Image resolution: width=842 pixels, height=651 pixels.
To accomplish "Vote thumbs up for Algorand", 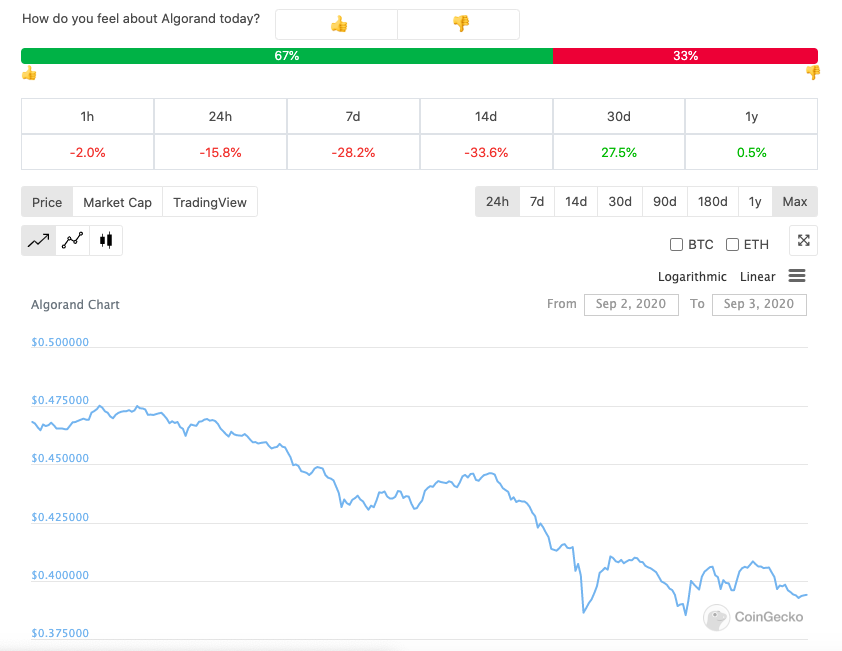I will (337, 24).
